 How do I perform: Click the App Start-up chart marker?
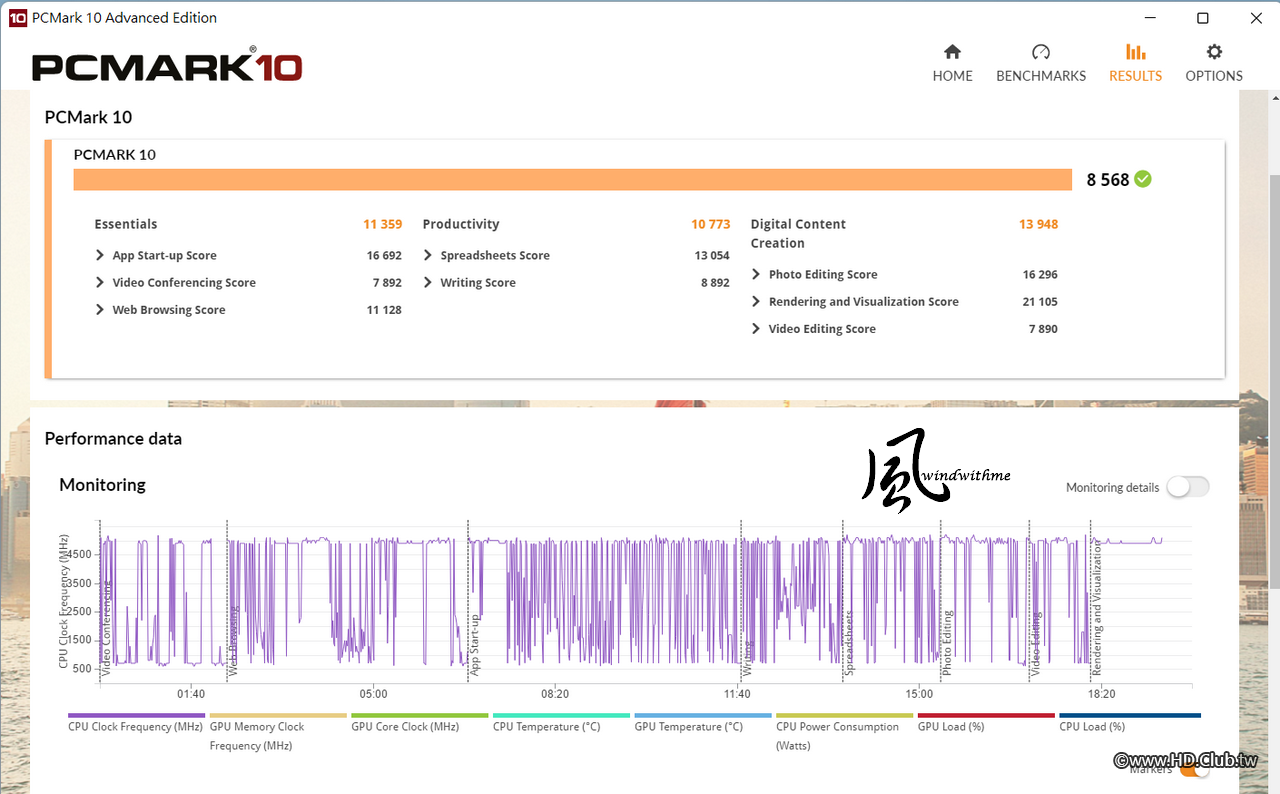pyautogui.click(x=475, y=645)
